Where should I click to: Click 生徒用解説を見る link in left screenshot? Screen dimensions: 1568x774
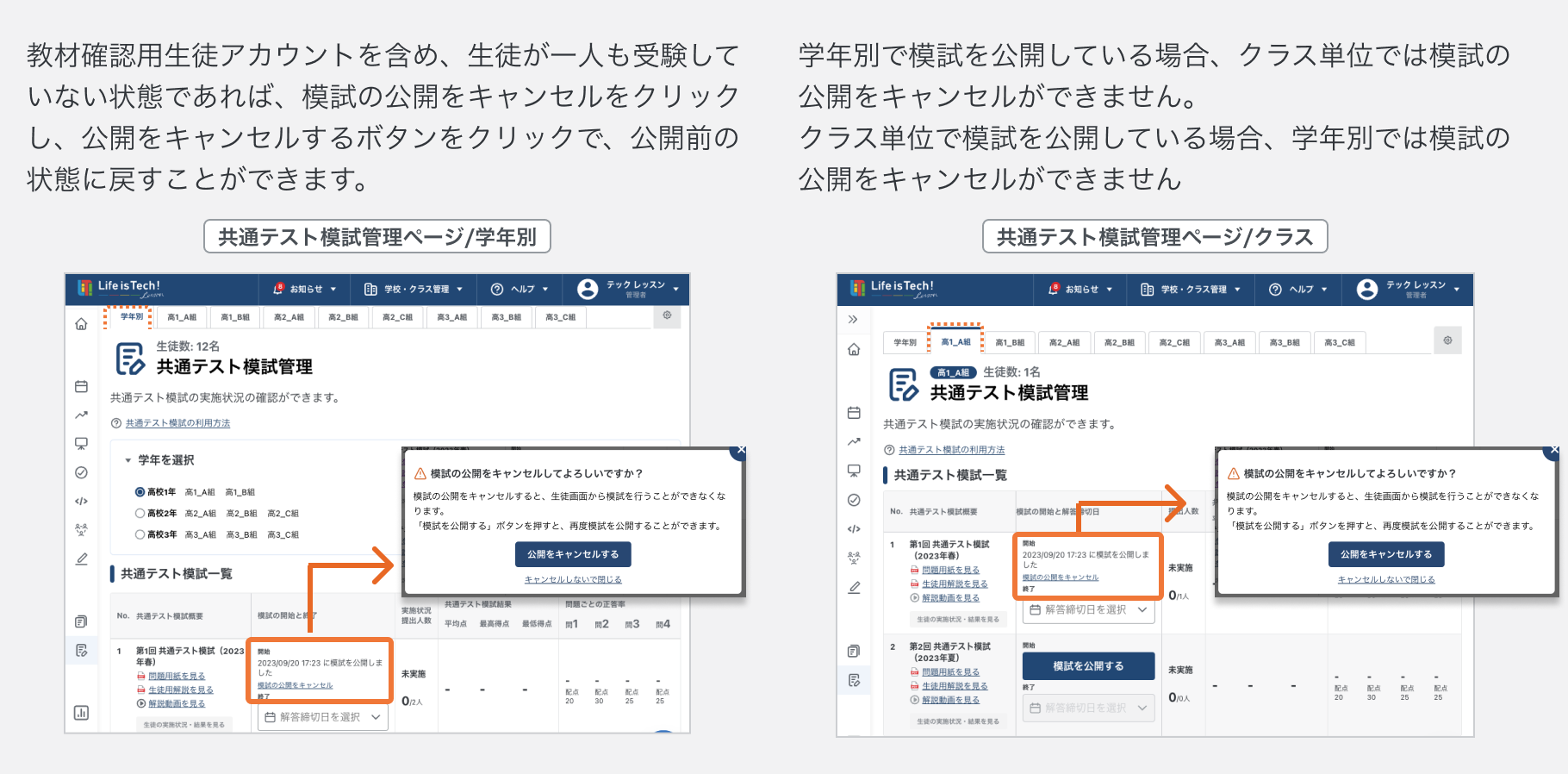[x=180, y=690]
